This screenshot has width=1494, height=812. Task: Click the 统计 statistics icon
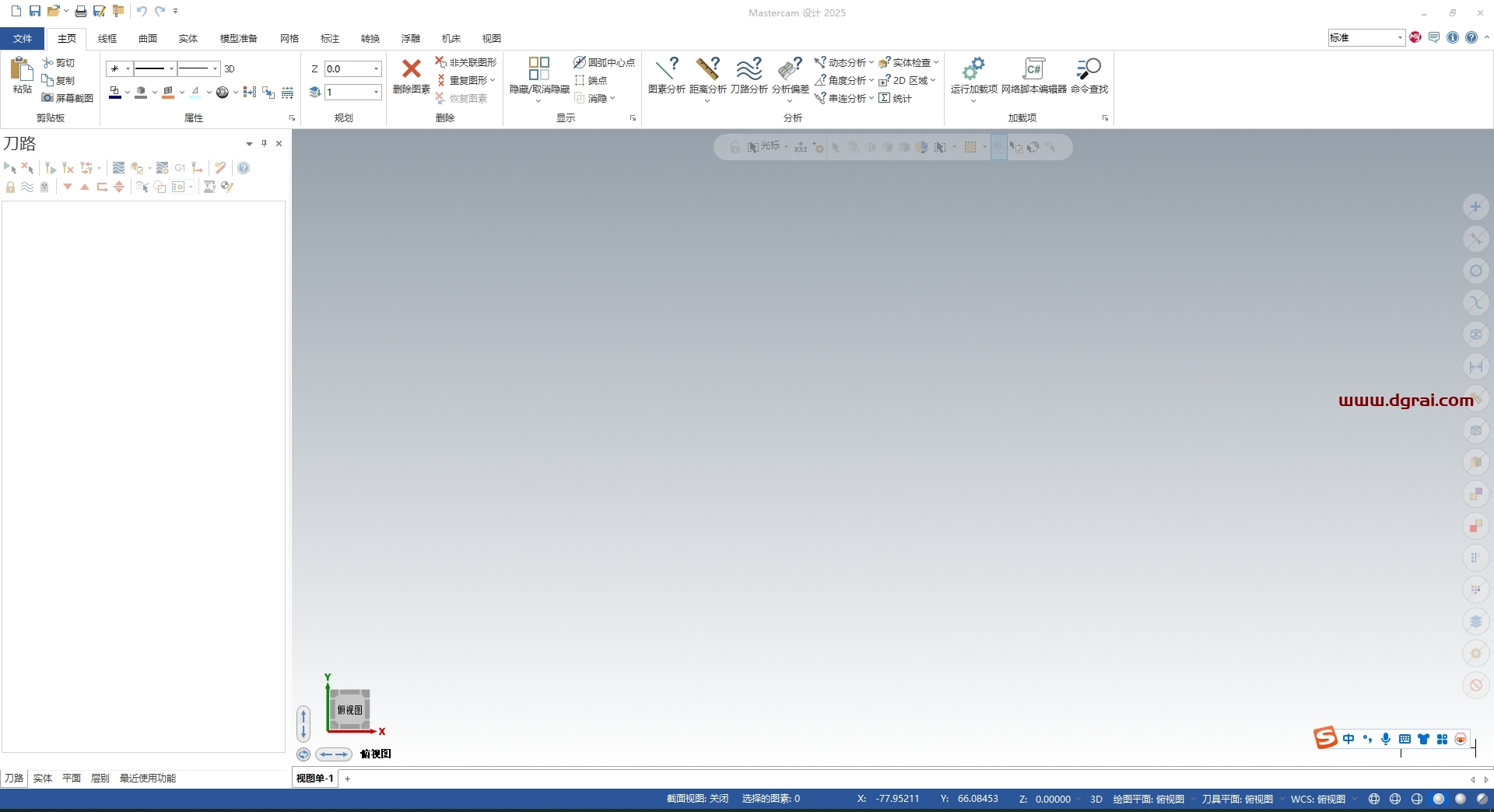[885, 99]
